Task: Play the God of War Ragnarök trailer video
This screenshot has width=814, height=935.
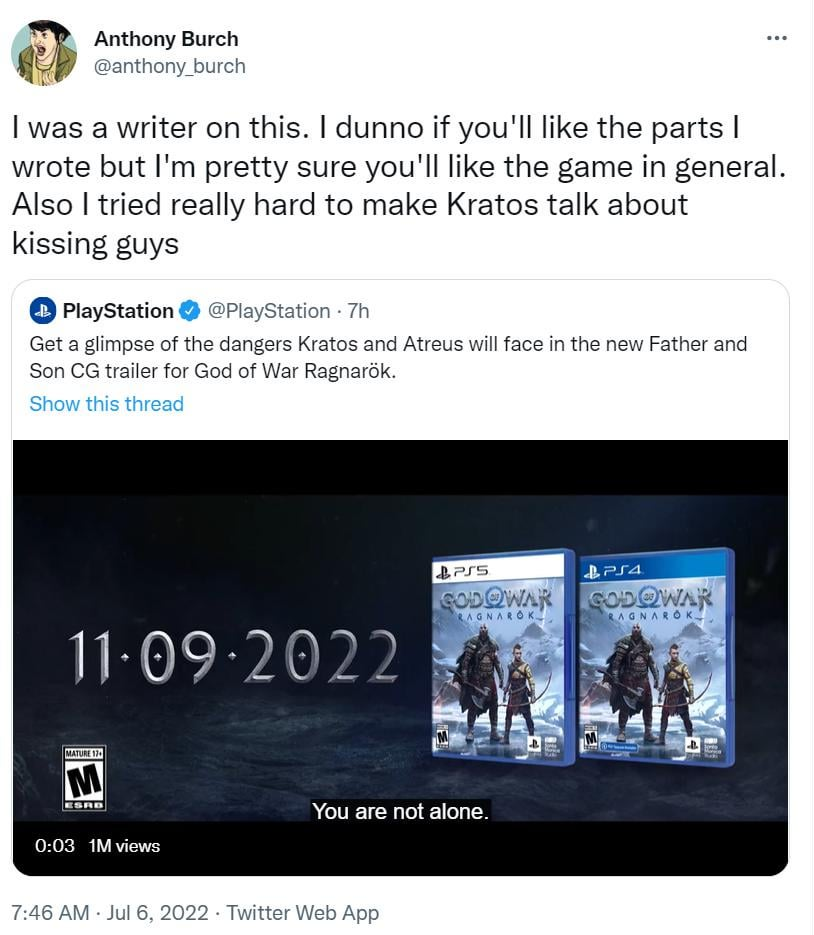Action: pos(400,658)
